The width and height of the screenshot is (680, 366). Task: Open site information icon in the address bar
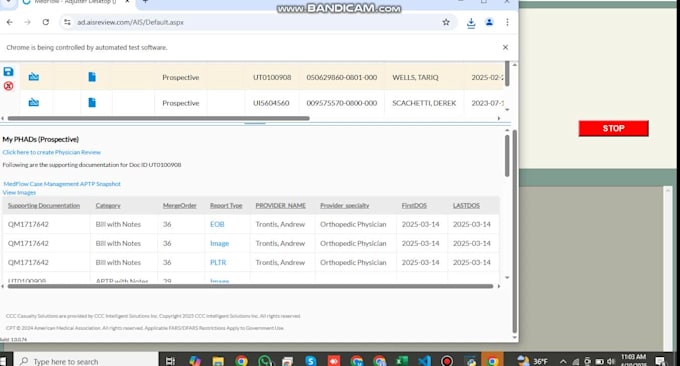(67, 22)
